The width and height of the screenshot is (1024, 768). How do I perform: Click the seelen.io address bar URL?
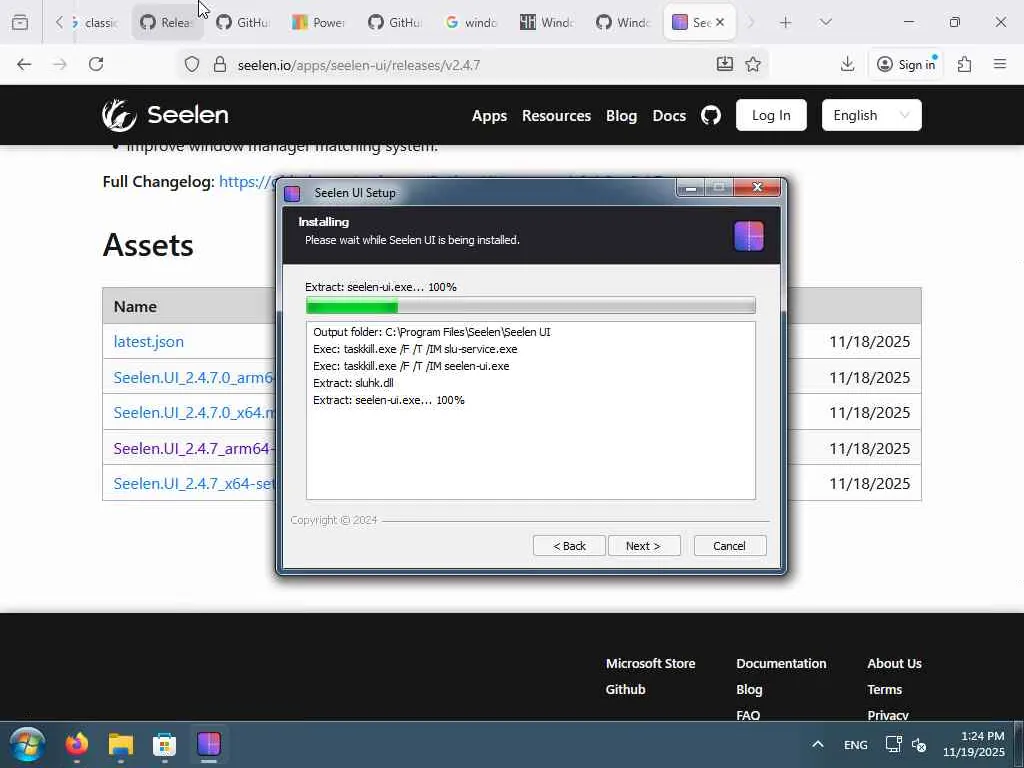pos(359,65)
